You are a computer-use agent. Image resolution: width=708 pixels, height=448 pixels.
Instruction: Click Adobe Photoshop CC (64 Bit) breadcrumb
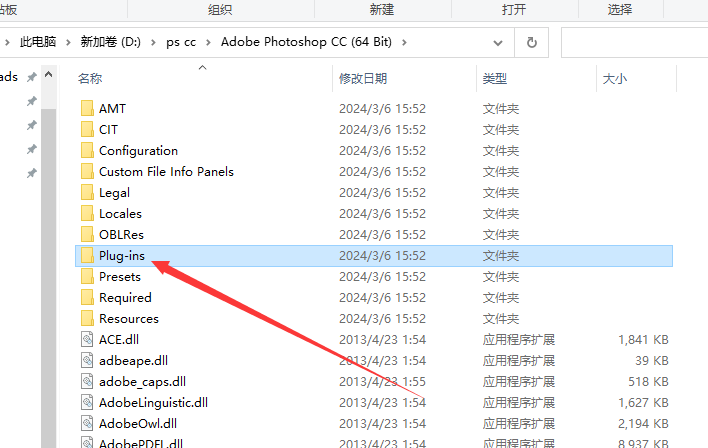306,42
